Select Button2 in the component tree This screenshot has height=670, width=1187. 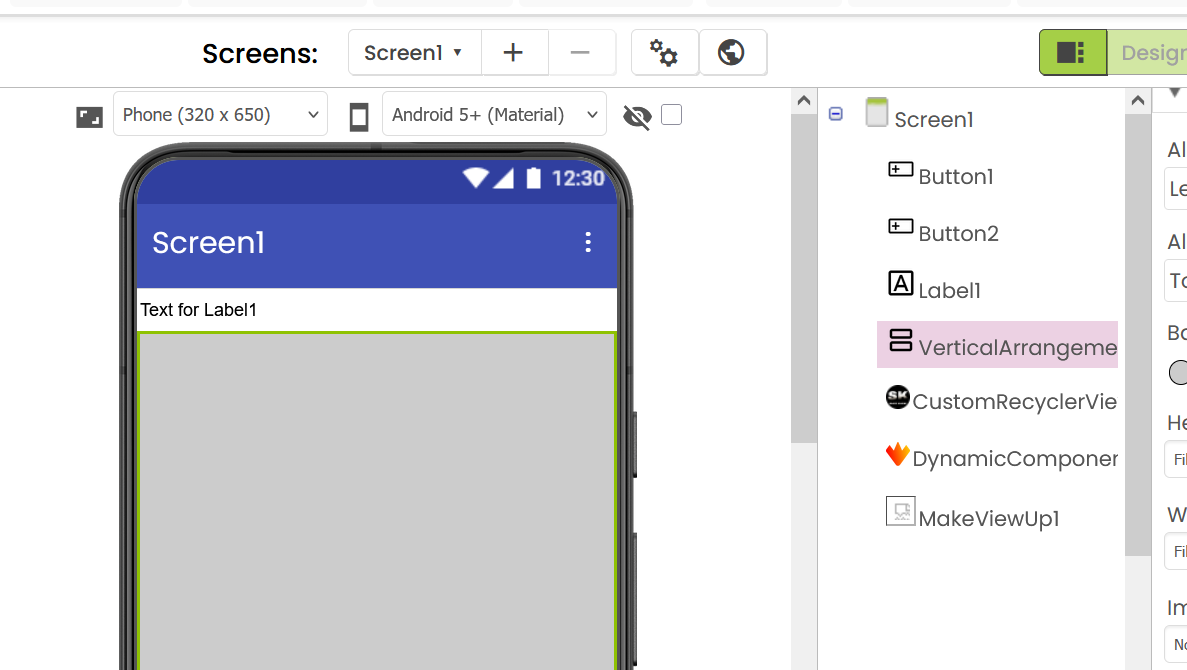(958, 233)
